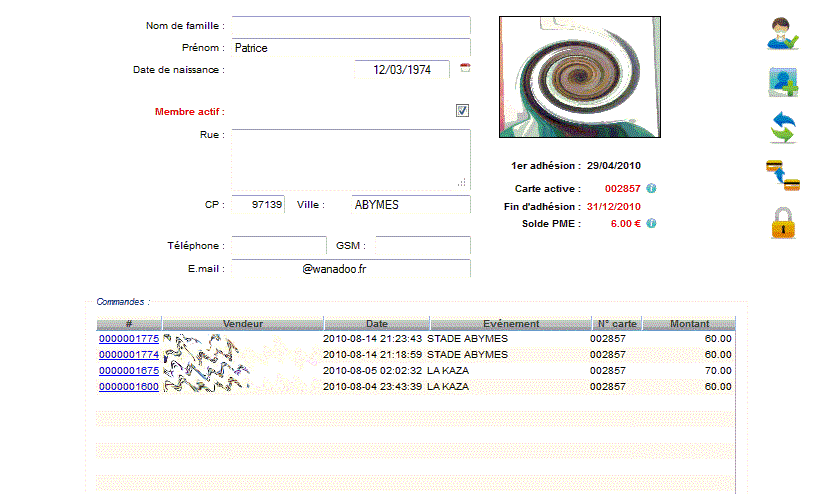Open order 0000001600
This screenshot has height=494, width=827.
pyautogui.click(x=129, y=386)
